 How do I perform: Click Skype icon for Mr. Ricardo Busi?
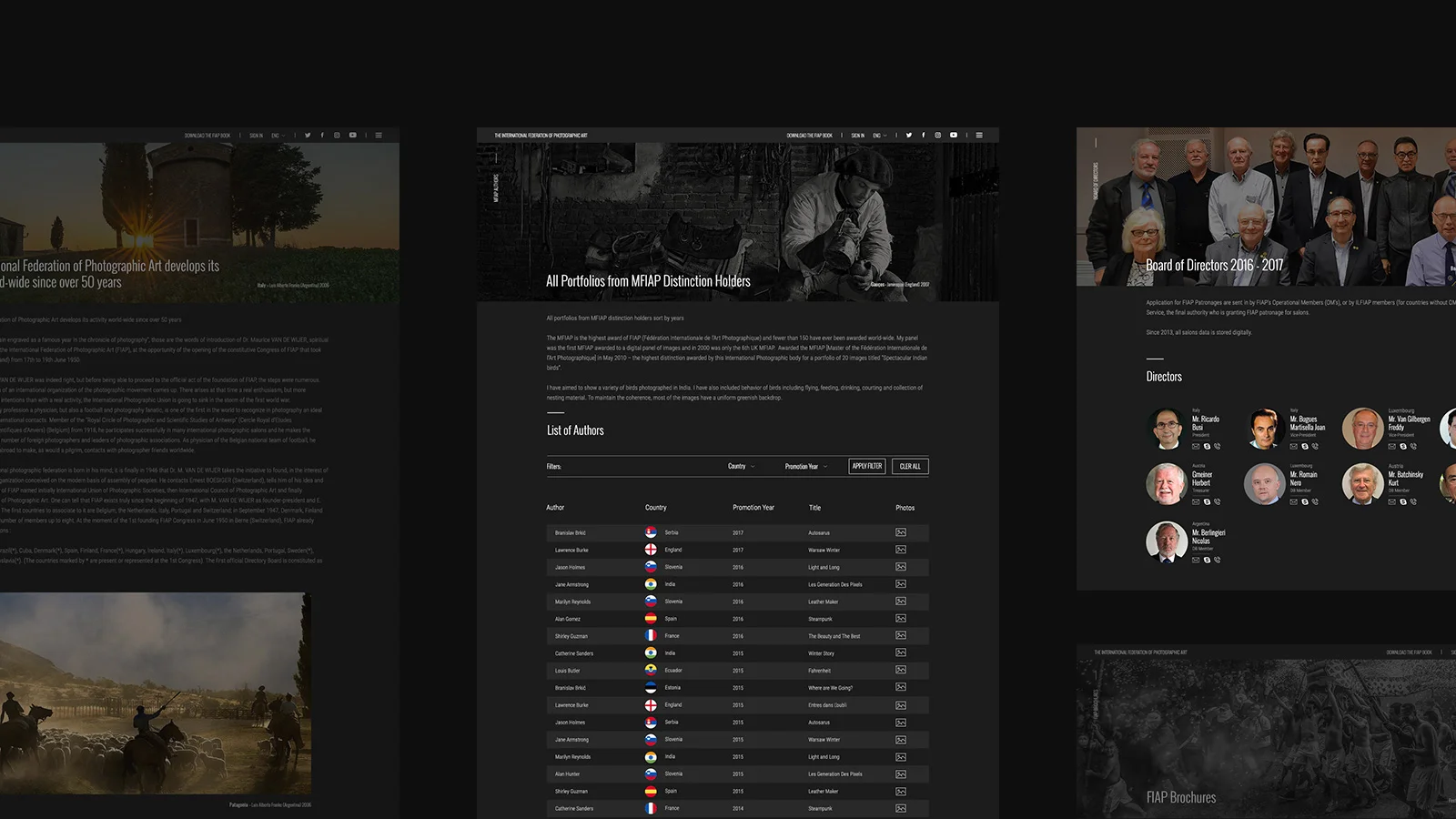click(x=1207, y=447)
